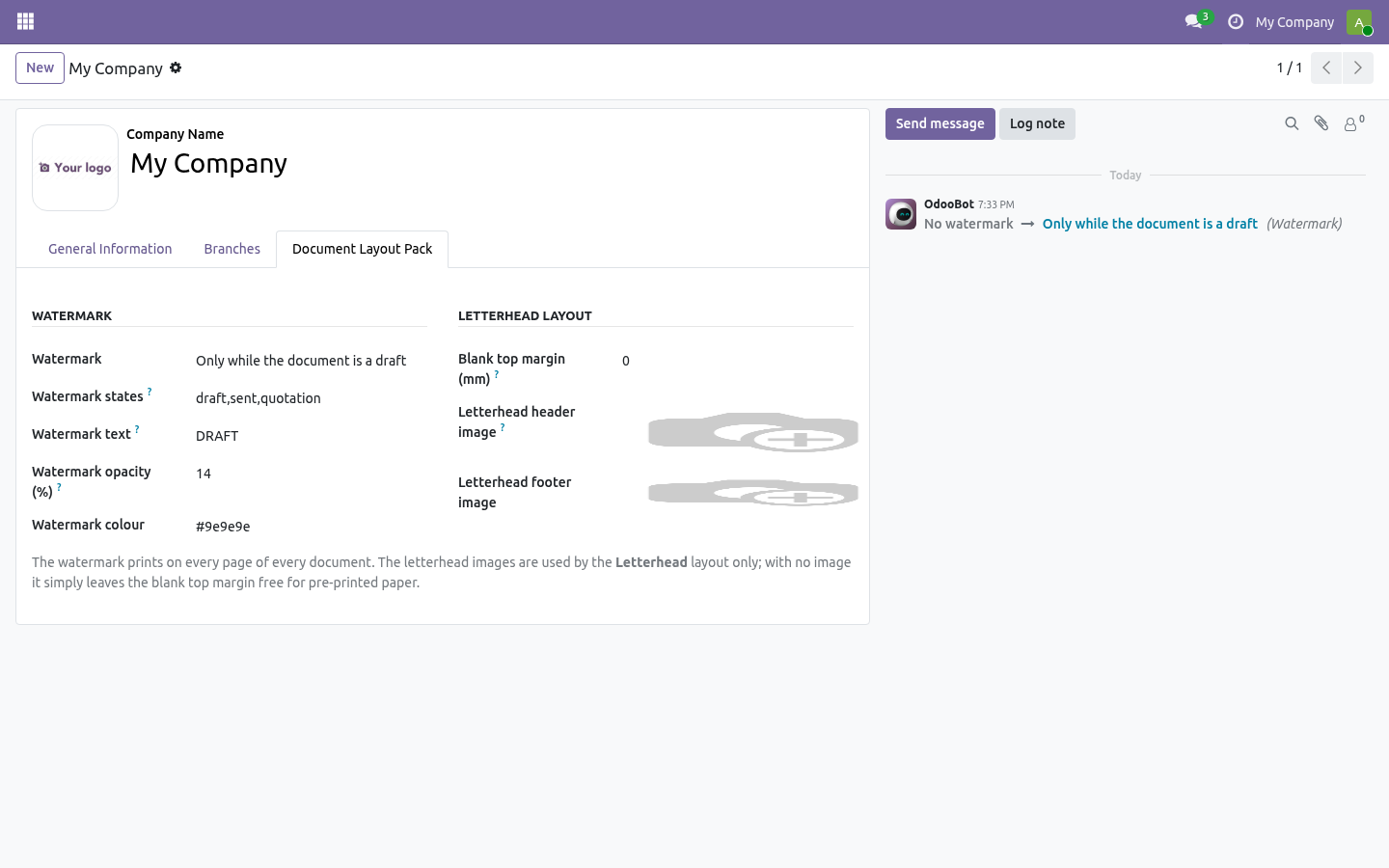Show help for Letterhead header image
1389x868 pixels.
503,427
